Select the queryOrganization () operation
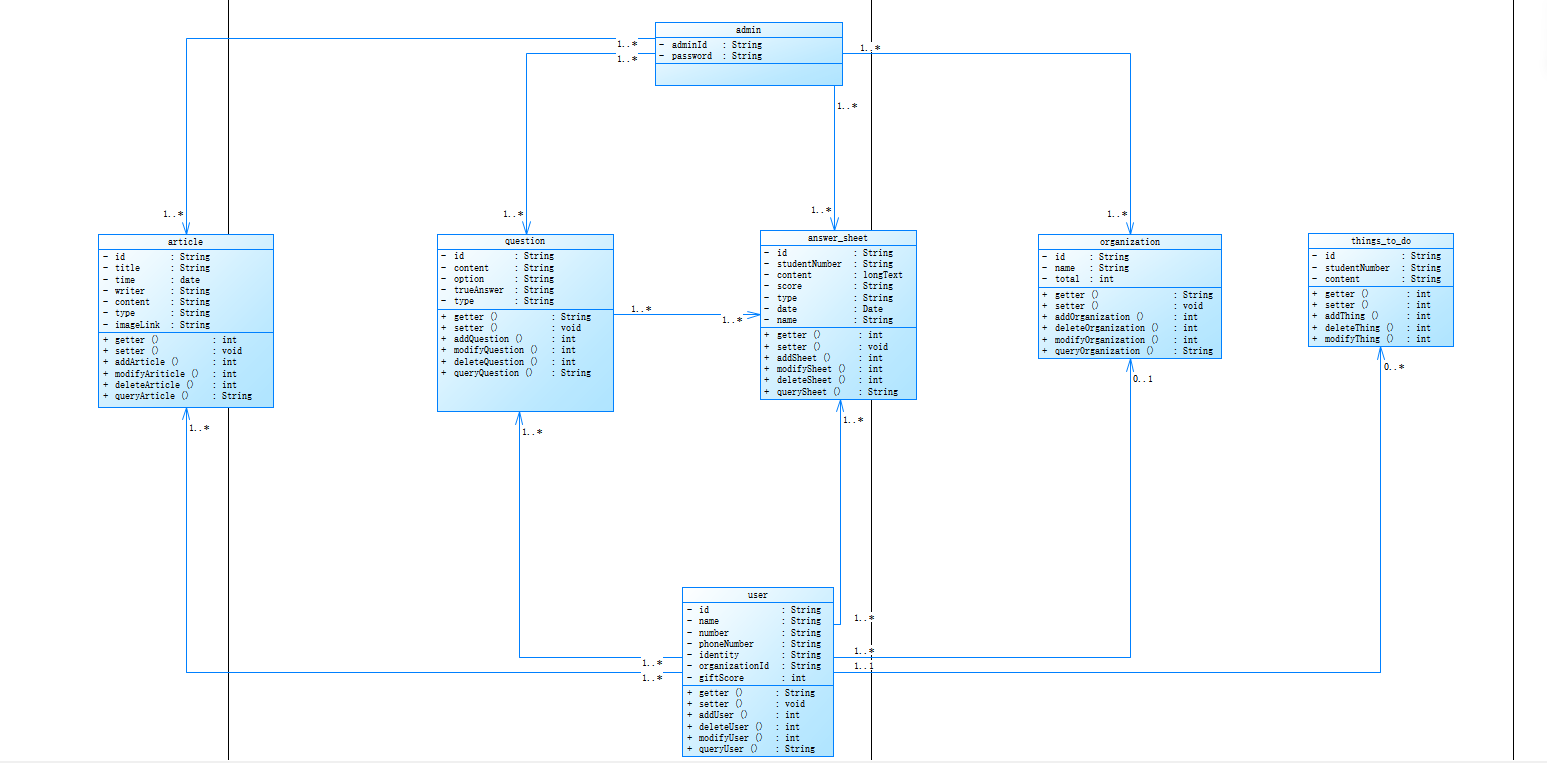Viewport: 1547px width, 763px height. click(1128, 351)
